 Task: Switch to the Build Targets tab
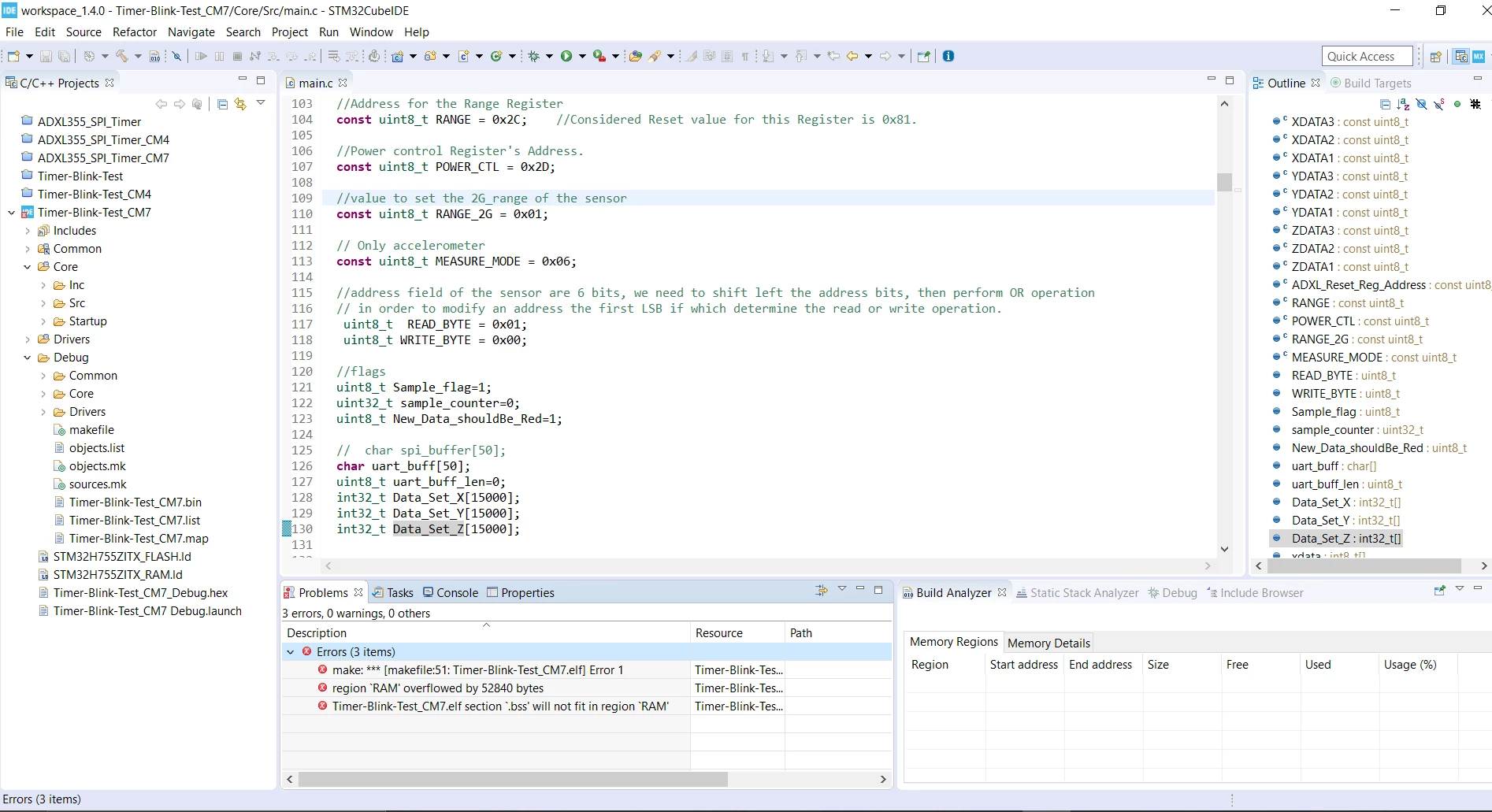[1371, 83]
